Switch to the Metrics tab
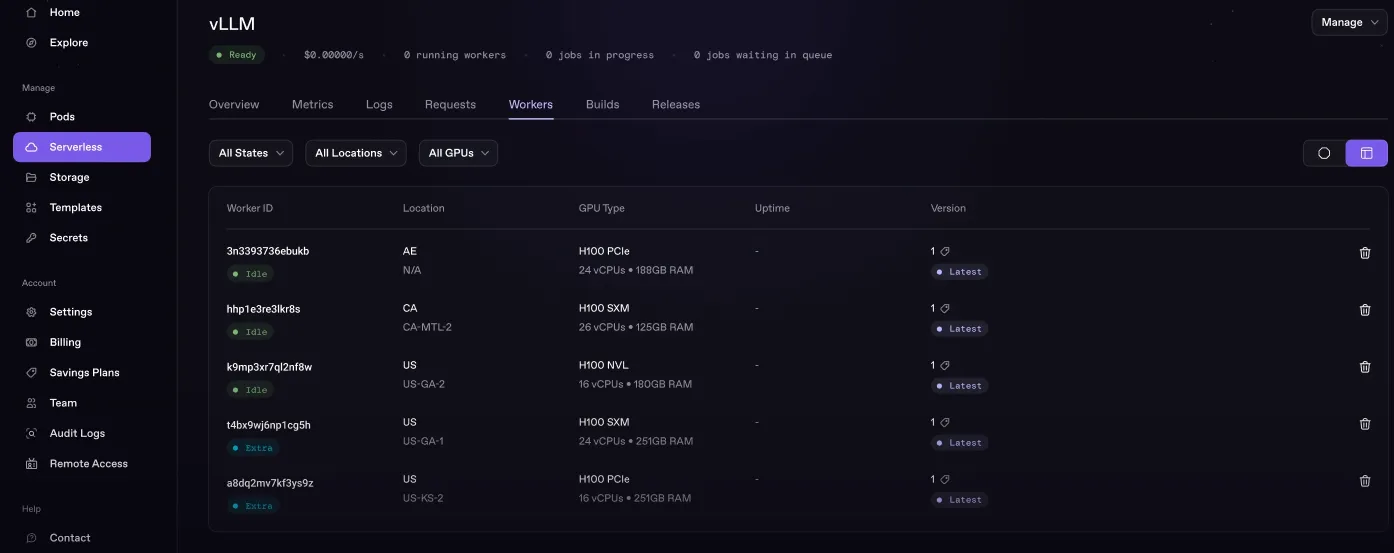Image resolution: width=1394 pixels, height=553 pixels. [x=312, y=104]
